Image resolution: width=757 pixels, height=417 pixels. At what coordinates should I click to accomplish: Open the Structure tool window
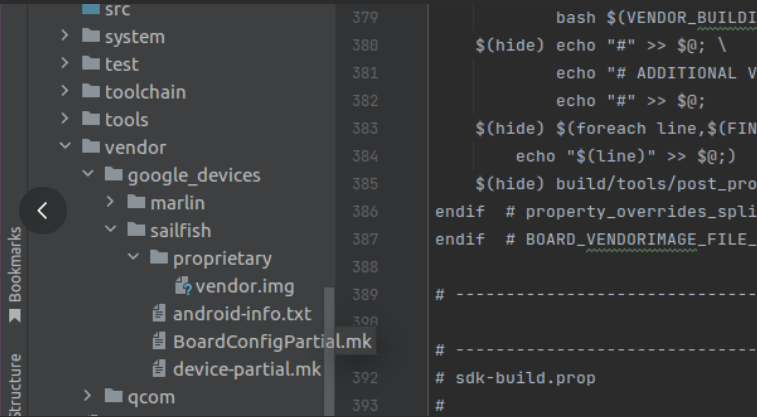click(x=15, y=385)
